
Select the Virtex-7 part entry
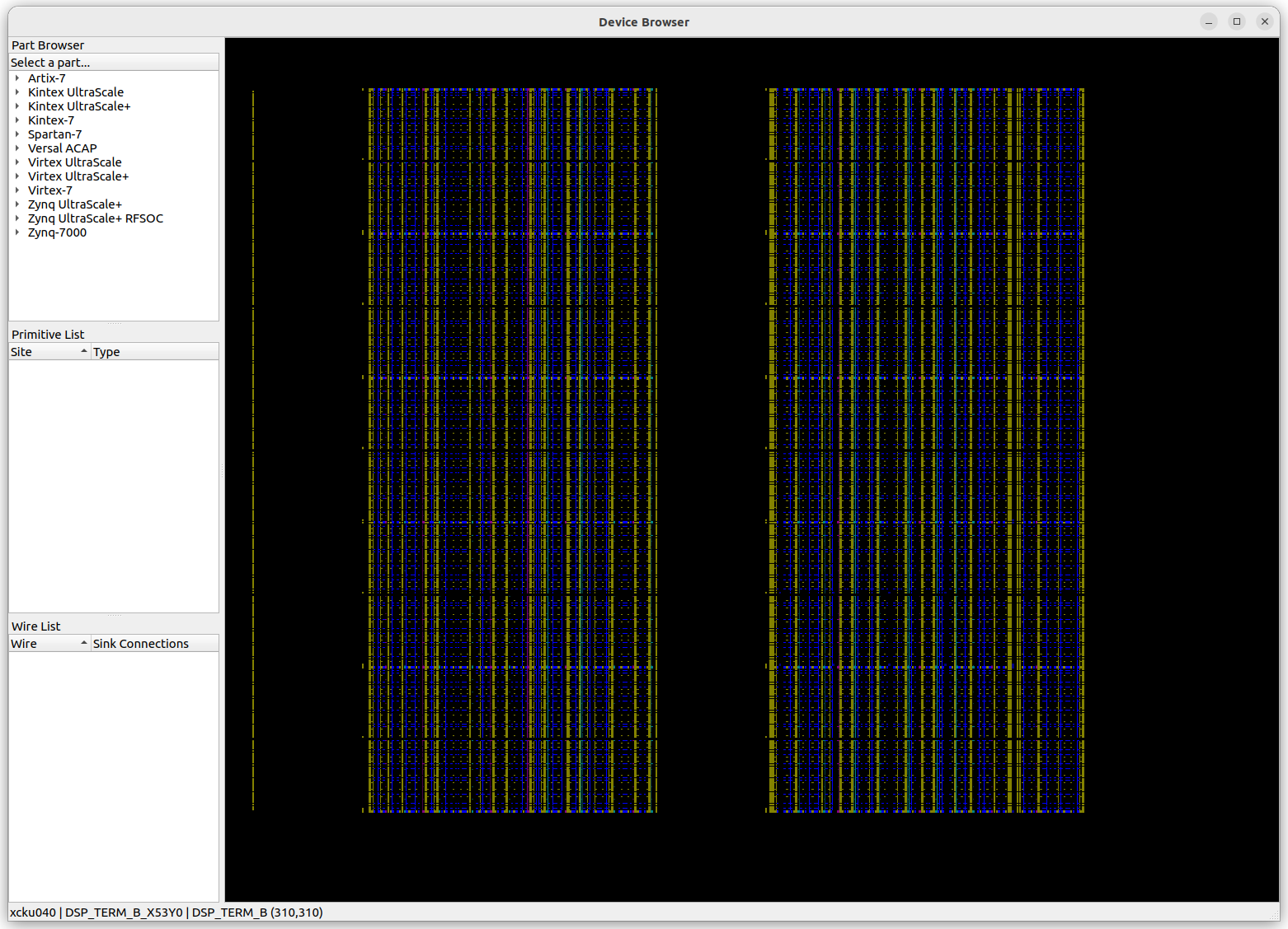[49, 190]
